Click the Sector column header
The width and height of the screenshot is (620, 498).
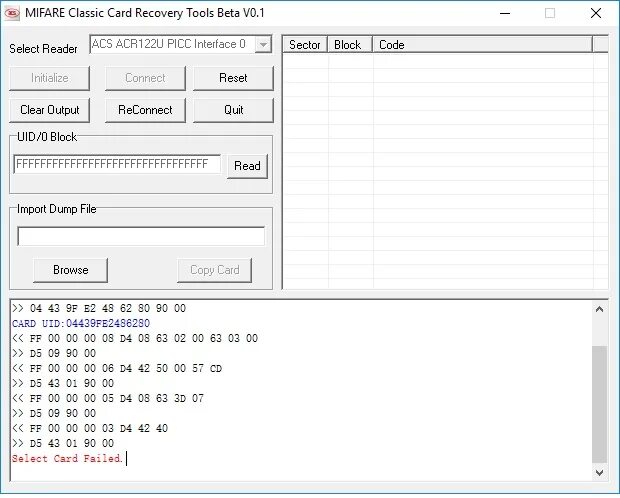click(304, 45)
